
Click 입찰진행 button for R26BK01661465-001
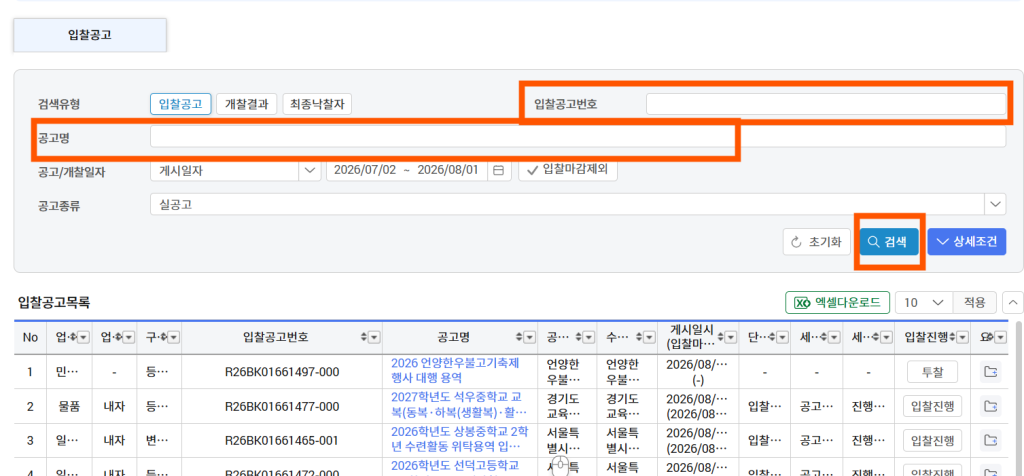(x=932, y=440)
